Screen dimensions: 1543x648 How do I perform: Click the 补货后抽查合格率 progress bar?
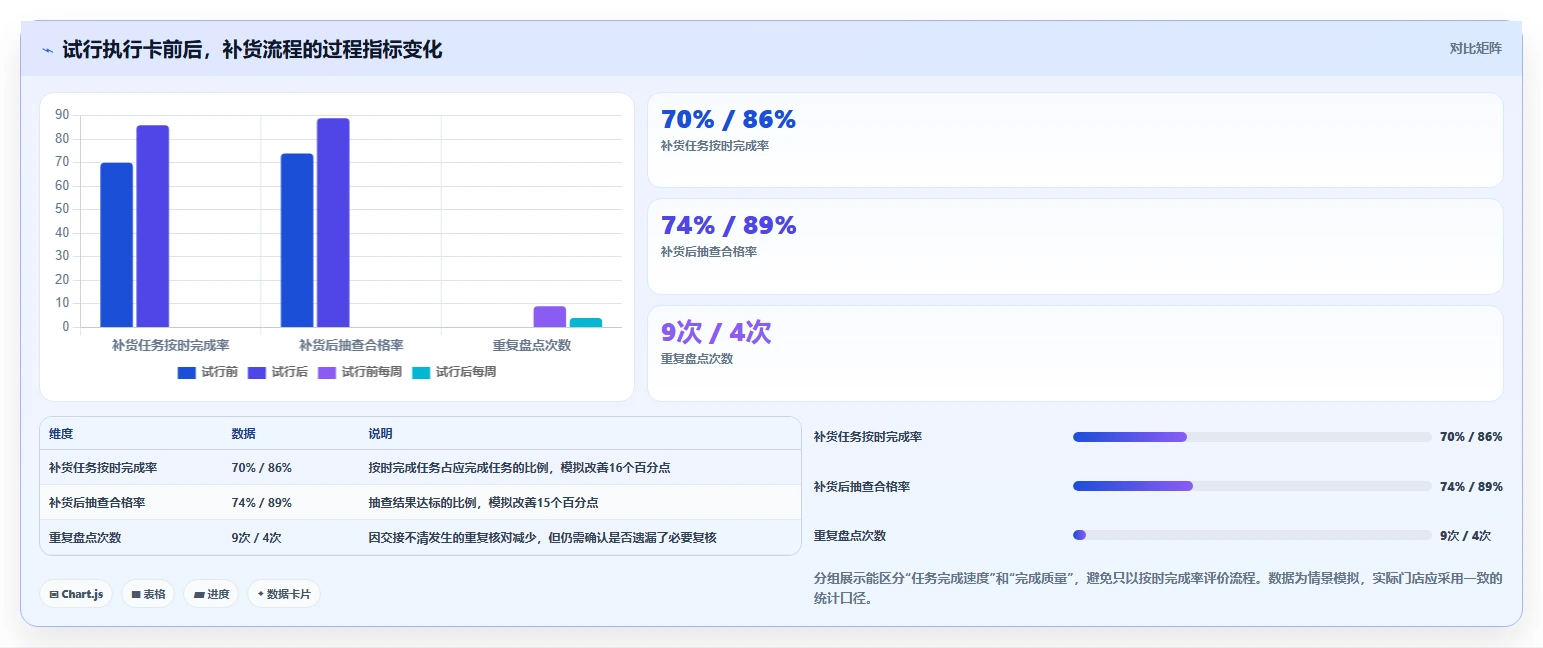[x=1252, y=486]
